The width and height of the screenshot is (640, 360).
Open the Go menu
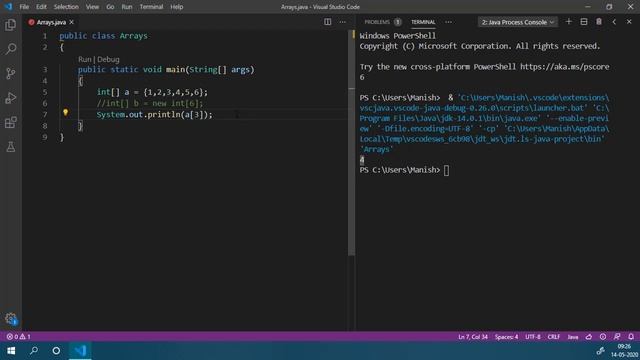pyautogui.click(x=110, y=7)
